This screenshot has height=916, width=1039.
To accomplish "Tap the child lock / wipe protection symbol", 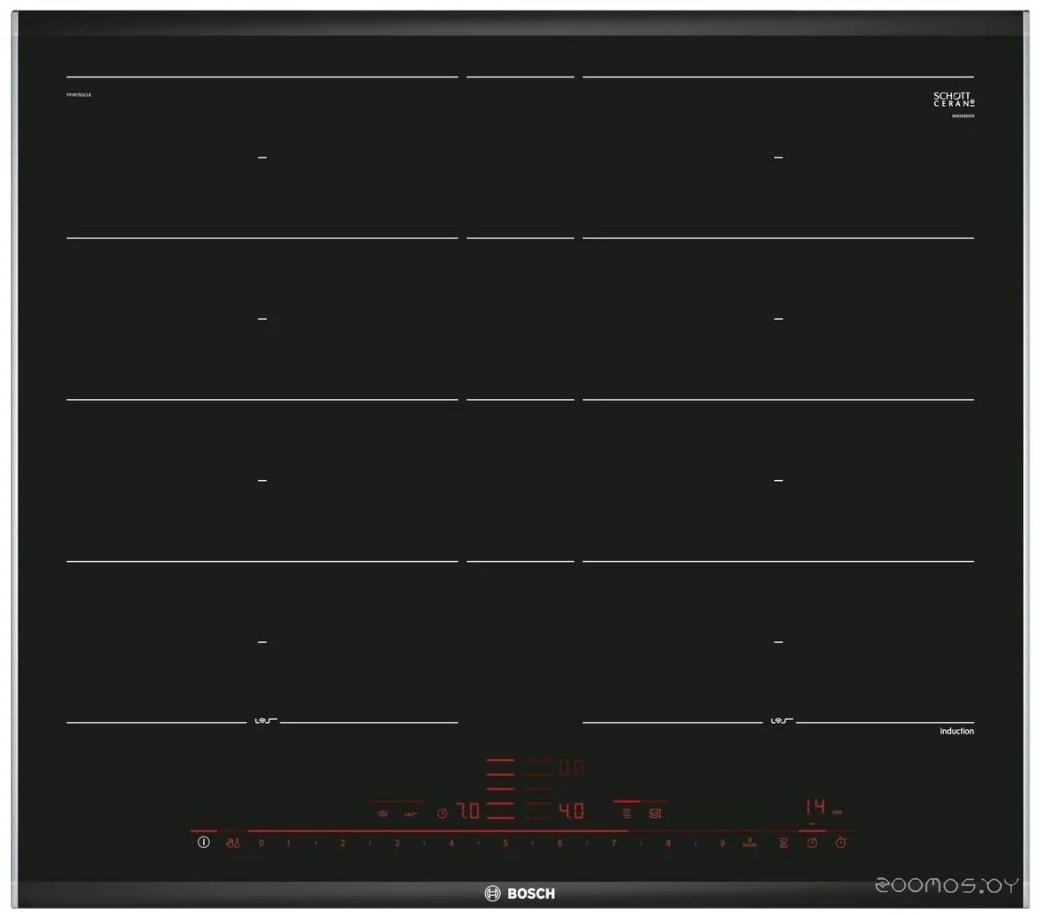I will click(x=232, y=843).
